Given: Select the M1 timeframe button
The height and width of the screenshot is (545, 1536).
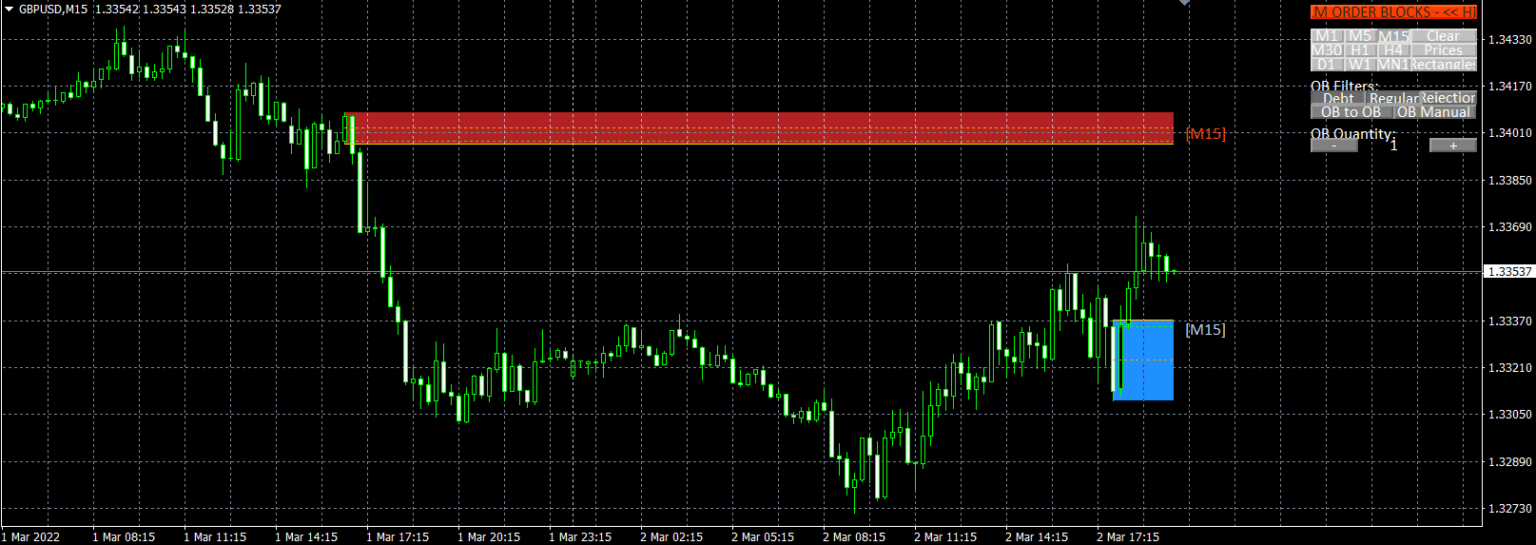Looking at the screenshot, I should coord(1326,36).
